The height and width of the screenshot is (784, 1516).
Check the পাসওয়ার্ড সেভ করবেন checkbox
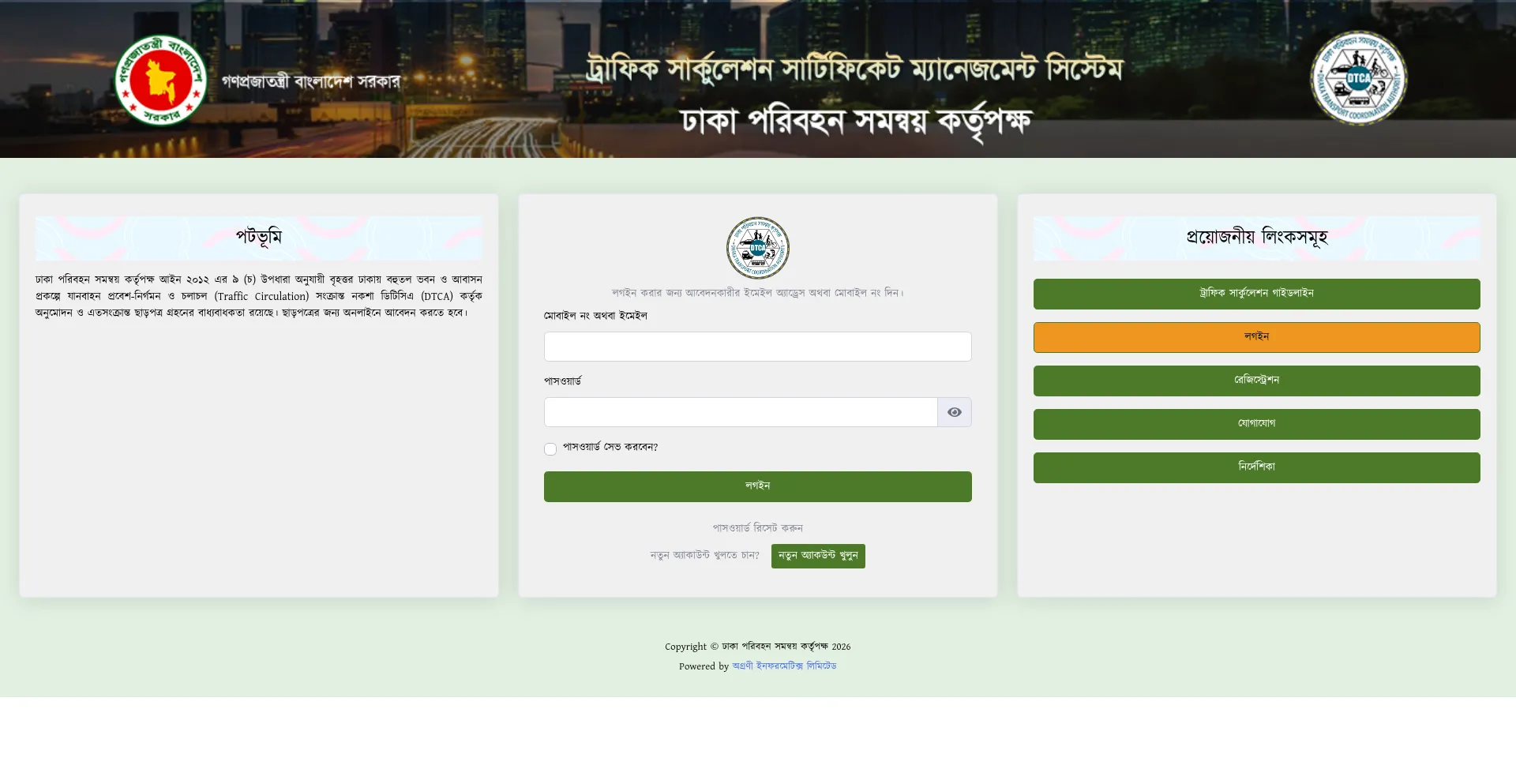click(x=550, y=449)
